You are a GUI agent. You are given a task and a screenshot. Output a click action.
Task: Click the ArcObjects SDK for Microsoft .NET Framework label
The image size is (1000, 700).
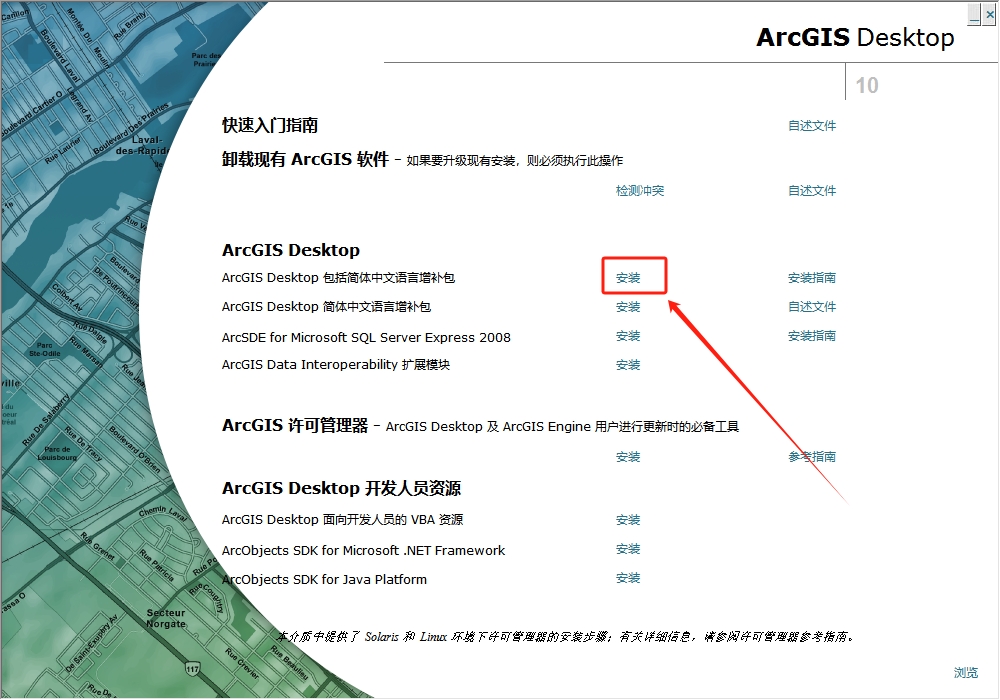[x=364, y=550]
